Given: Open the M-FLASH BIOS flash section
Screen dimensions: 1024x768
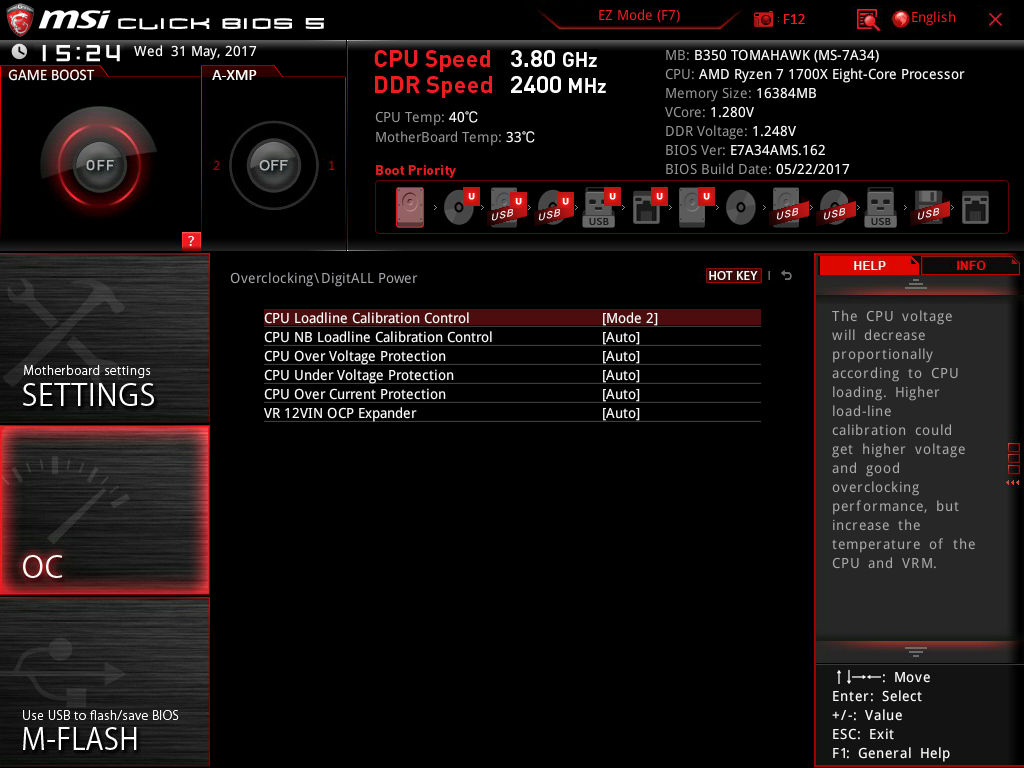Looking at the screenshot, I should pos(104,681).
